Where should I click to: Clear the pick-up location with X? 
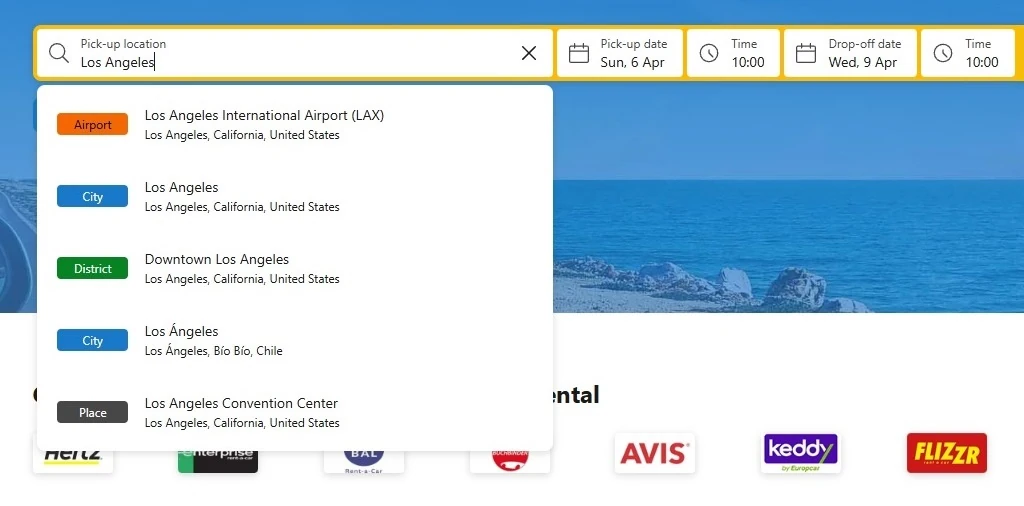[x=529, y=53]
